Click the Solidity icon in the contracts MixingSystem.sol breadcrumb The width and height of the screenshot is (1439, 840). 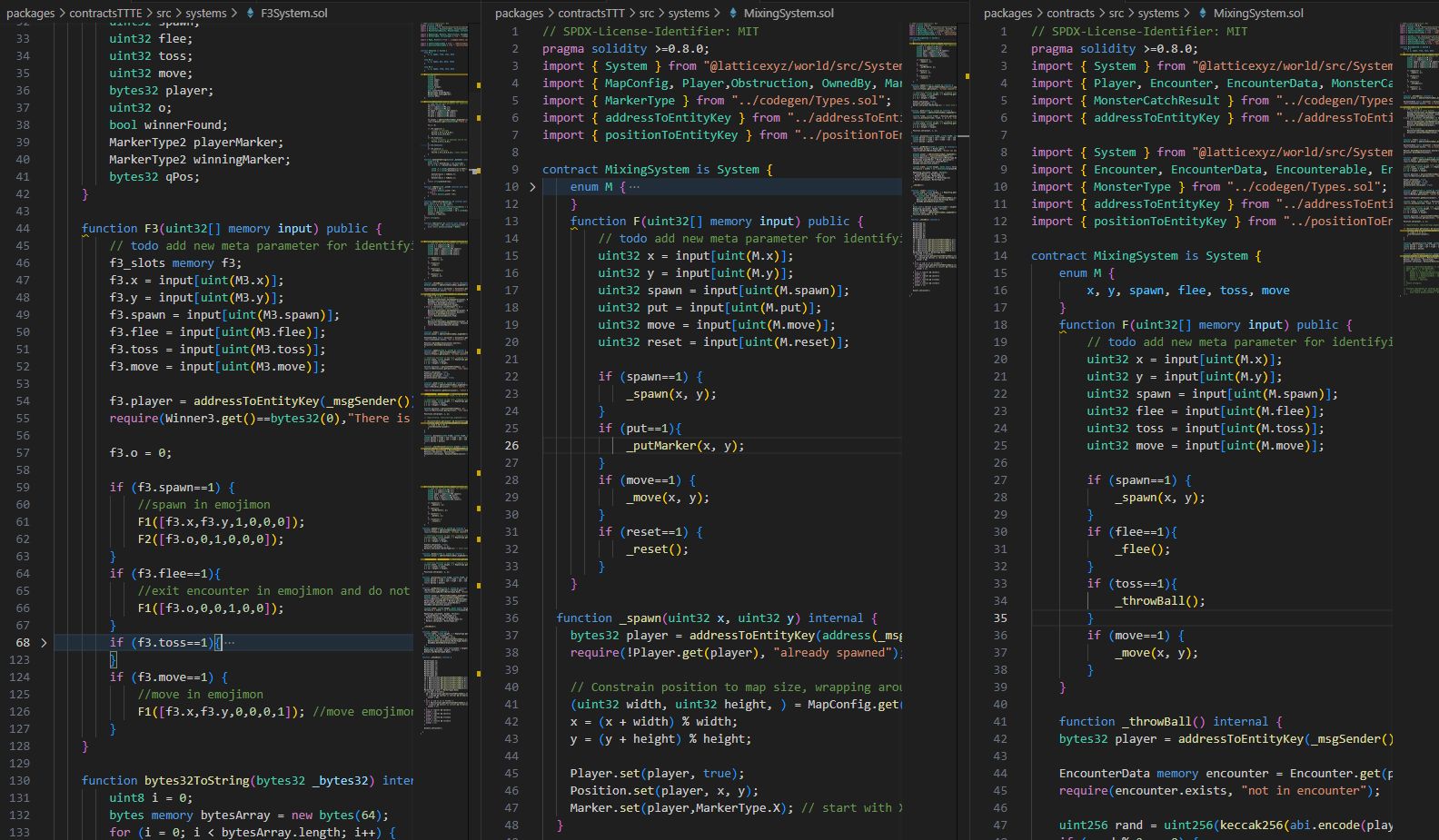click(x=1203, y=14)
